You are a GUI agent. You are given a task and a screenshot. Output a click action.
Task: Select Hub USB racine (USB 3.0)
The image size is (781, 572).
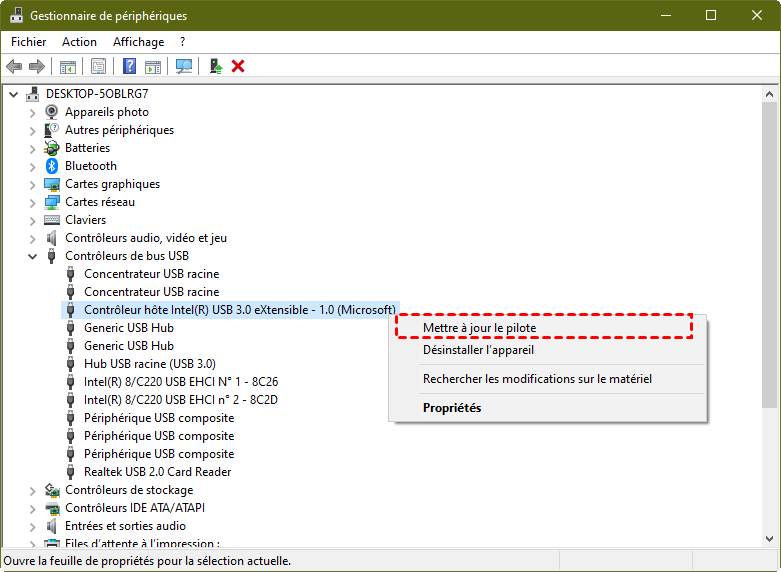pyautogui.click(x=149, y=364)
